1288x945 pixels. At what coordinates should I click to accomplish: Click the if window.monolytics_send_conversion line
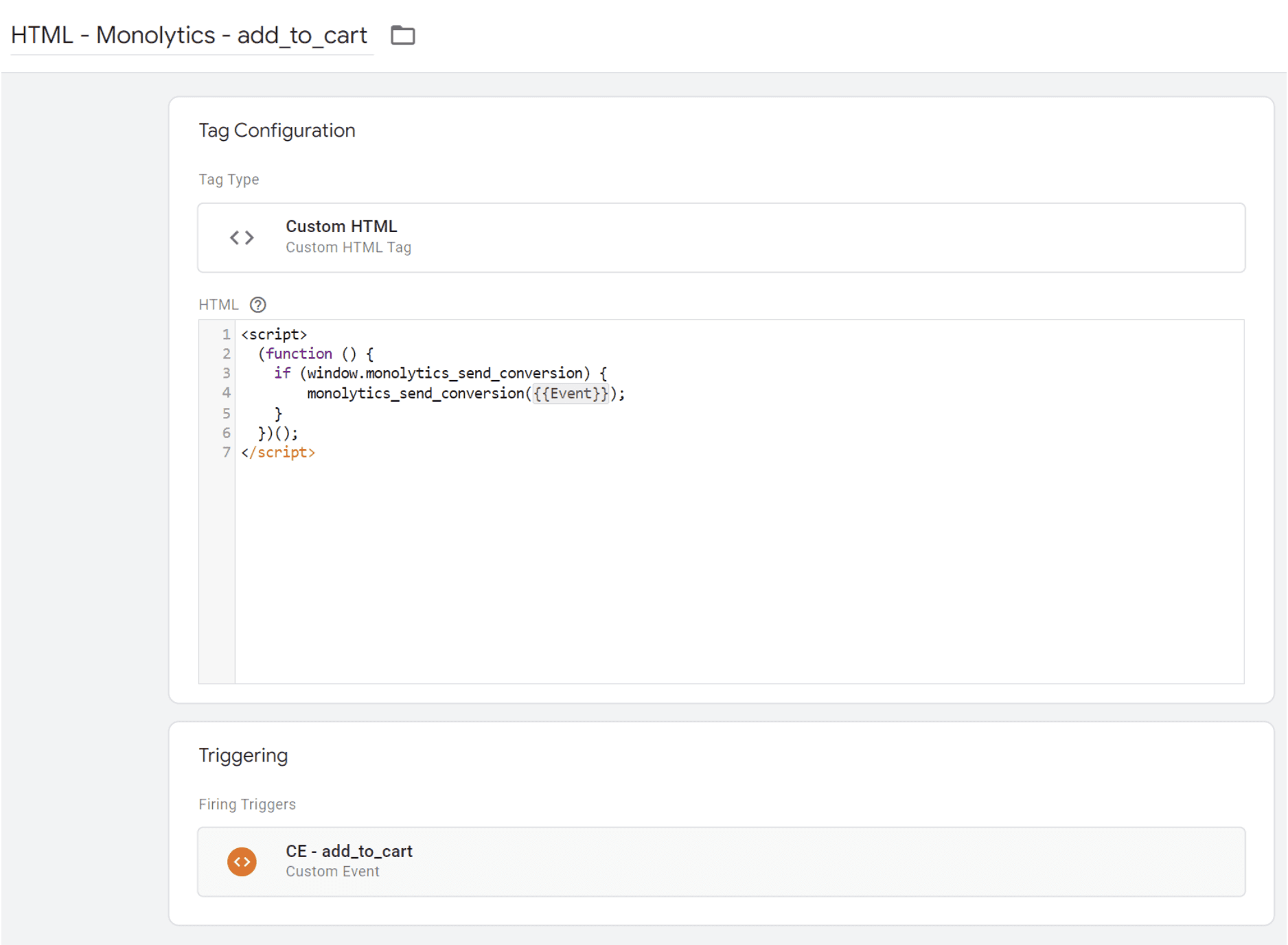coord(440,373)
